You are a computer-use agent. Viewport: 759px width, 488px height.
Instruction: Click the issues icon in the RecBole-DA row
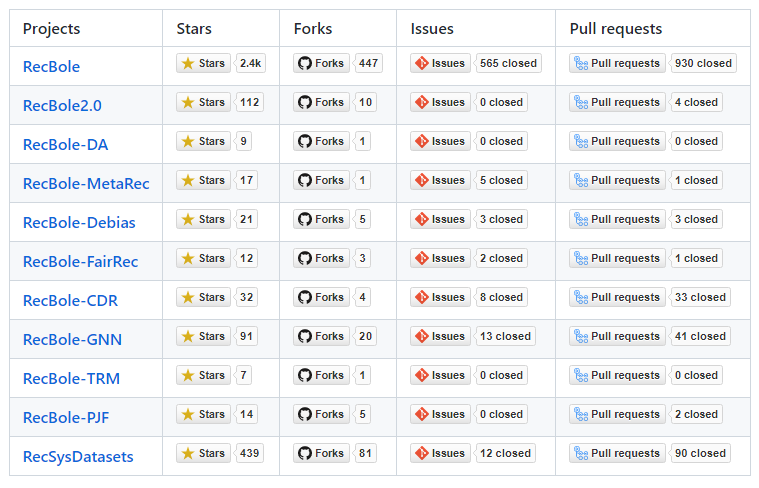point(421,141)
